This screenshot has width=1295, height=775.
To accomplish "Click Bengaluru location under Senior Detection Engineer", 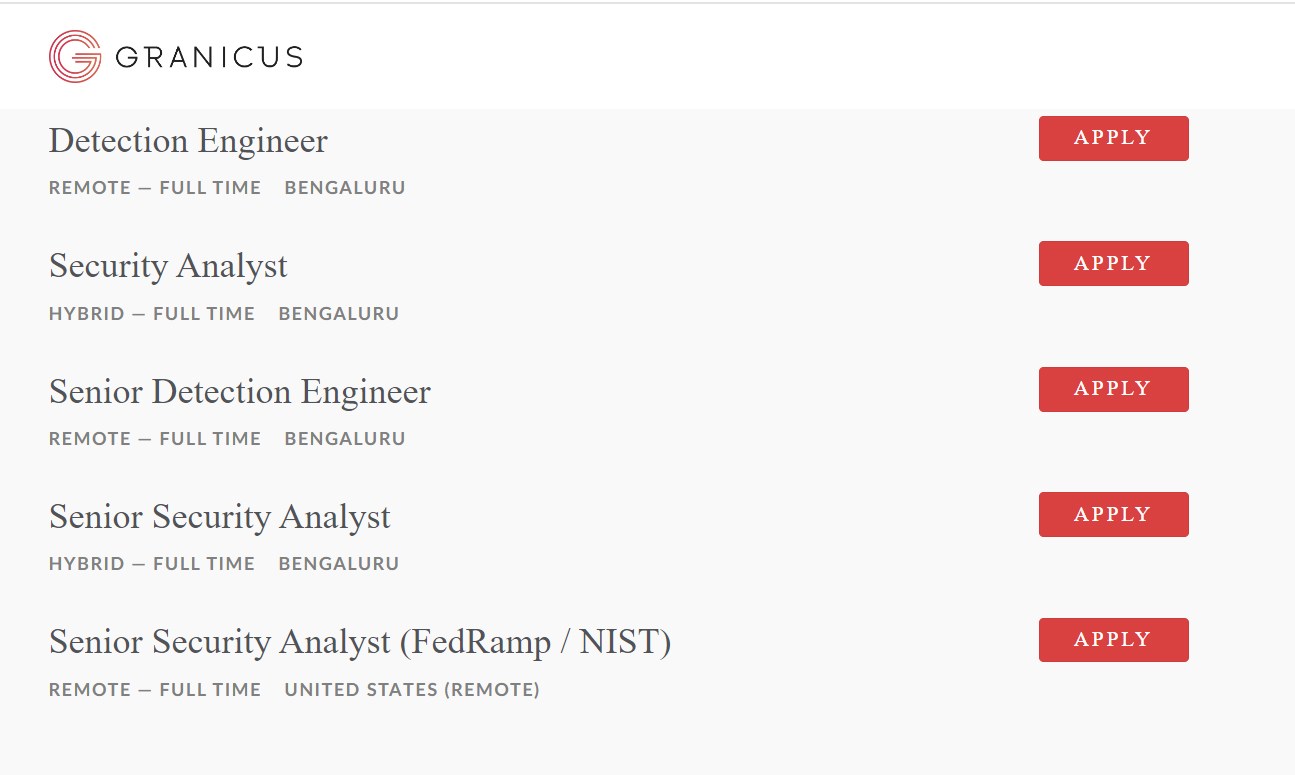I will tap(345, 439).
